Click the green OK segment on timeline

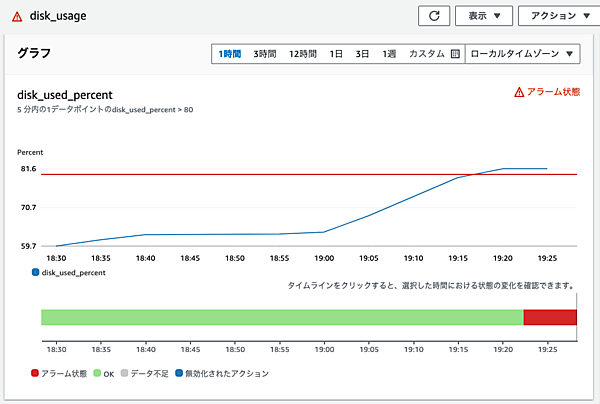click(x=280, y=317)
